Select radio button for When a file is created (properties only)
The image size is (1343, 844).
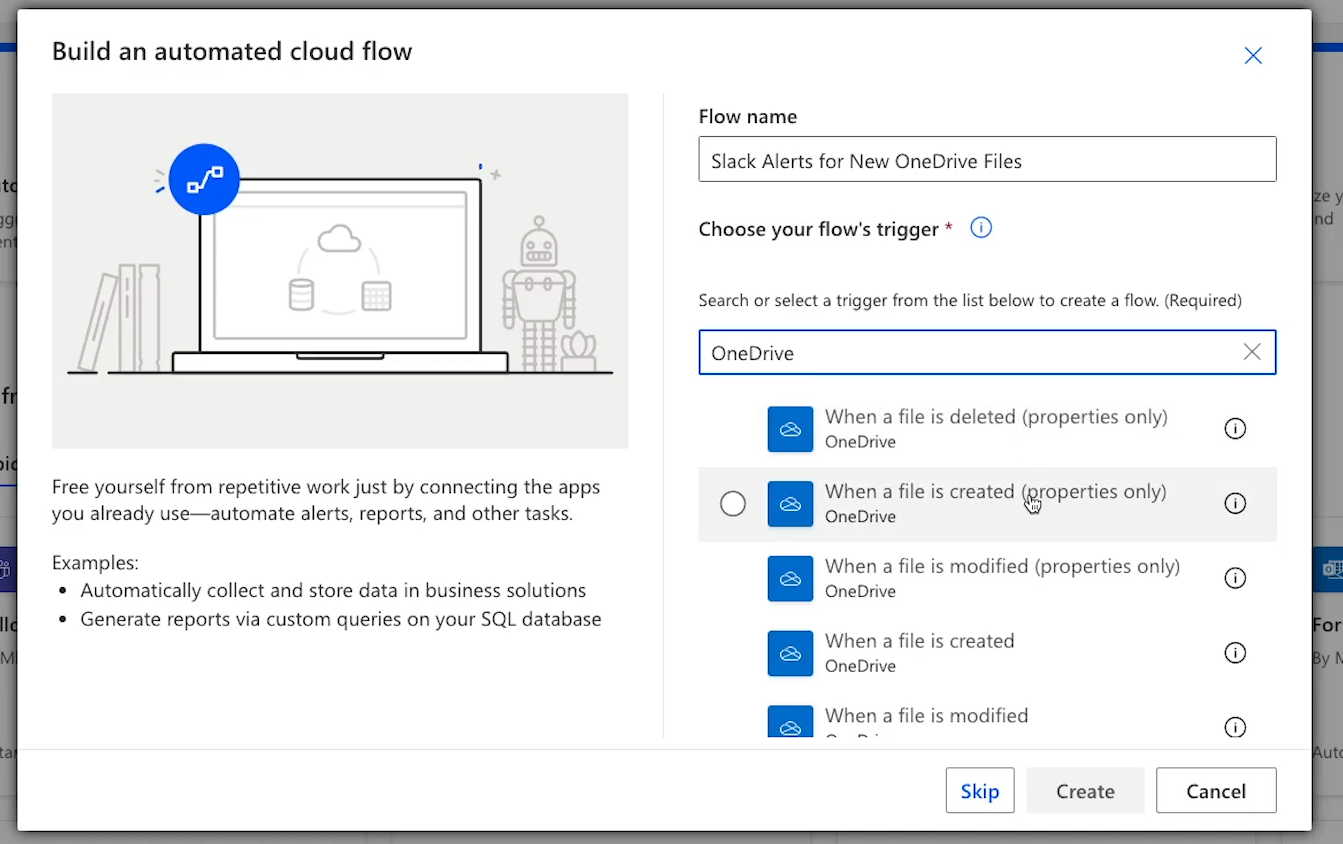(733, 504)
